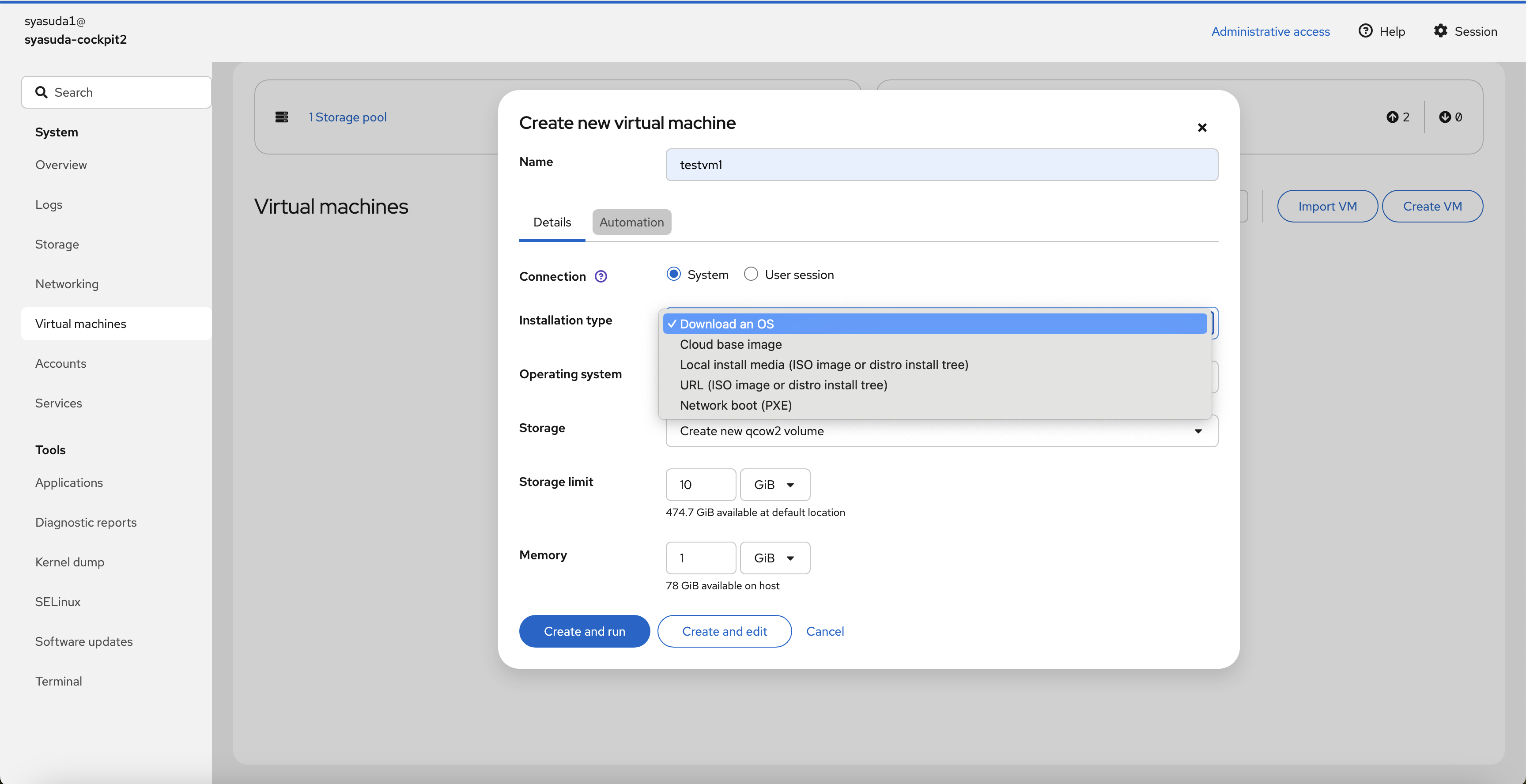Select the User session radio button
The width and height of the screenshot is (1526, 784).
(751, 274)
